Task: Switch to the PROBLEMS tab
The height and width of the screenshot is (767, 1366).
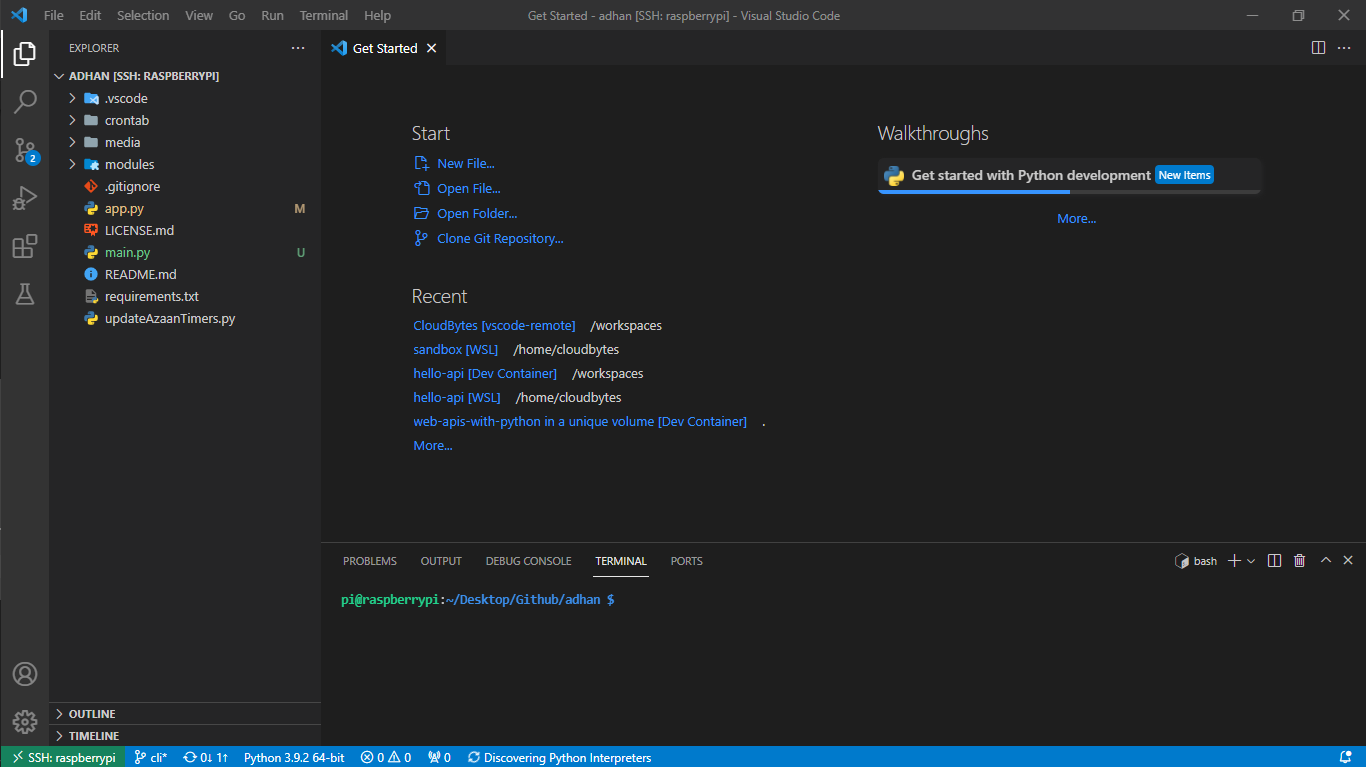Action: 369,561
